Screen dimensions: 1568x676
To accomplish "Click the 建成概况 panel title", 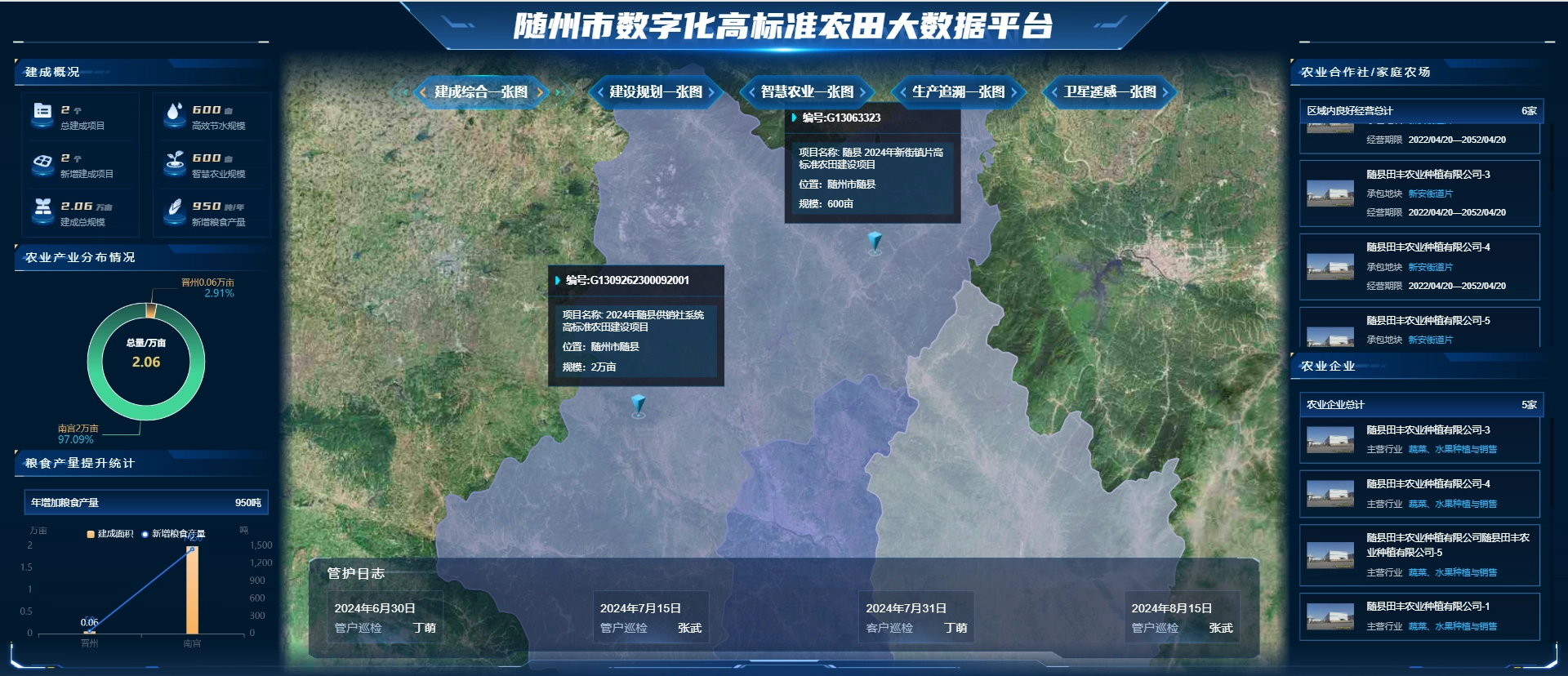I will pyautogui.click(x=52, y=72).
